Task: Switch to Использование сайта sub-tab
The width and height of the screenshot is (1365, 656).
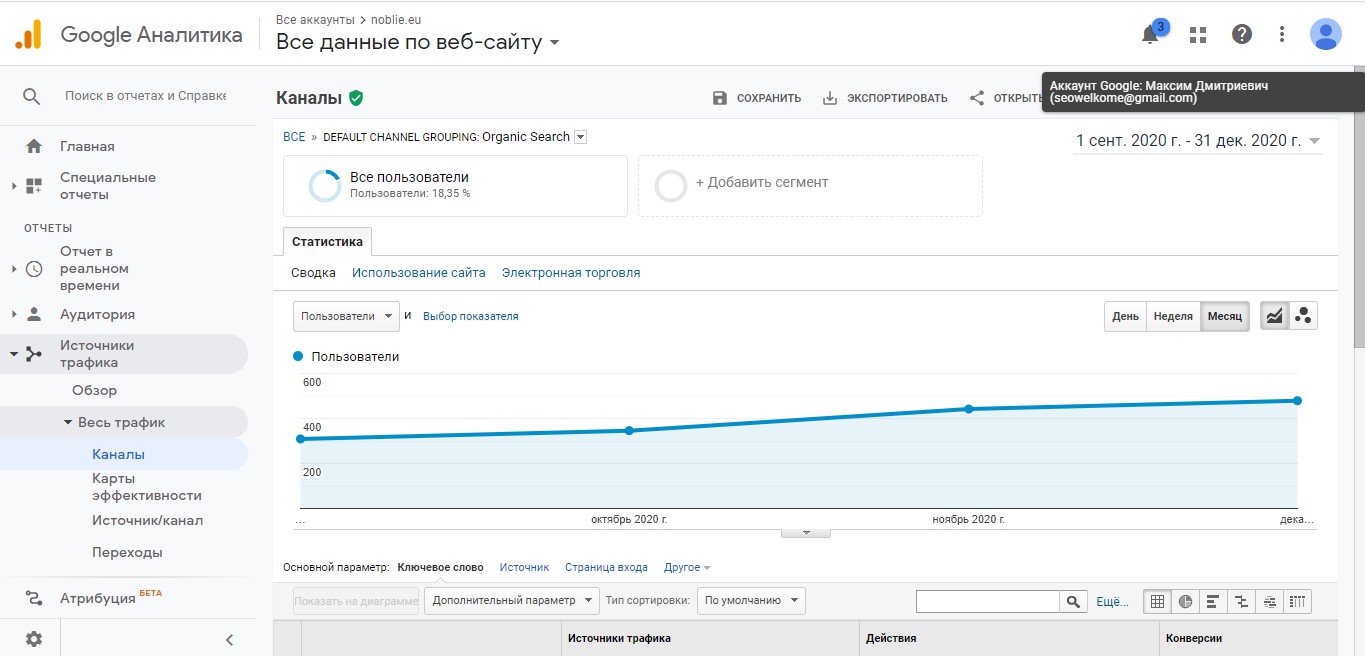Action: [419, 272]
